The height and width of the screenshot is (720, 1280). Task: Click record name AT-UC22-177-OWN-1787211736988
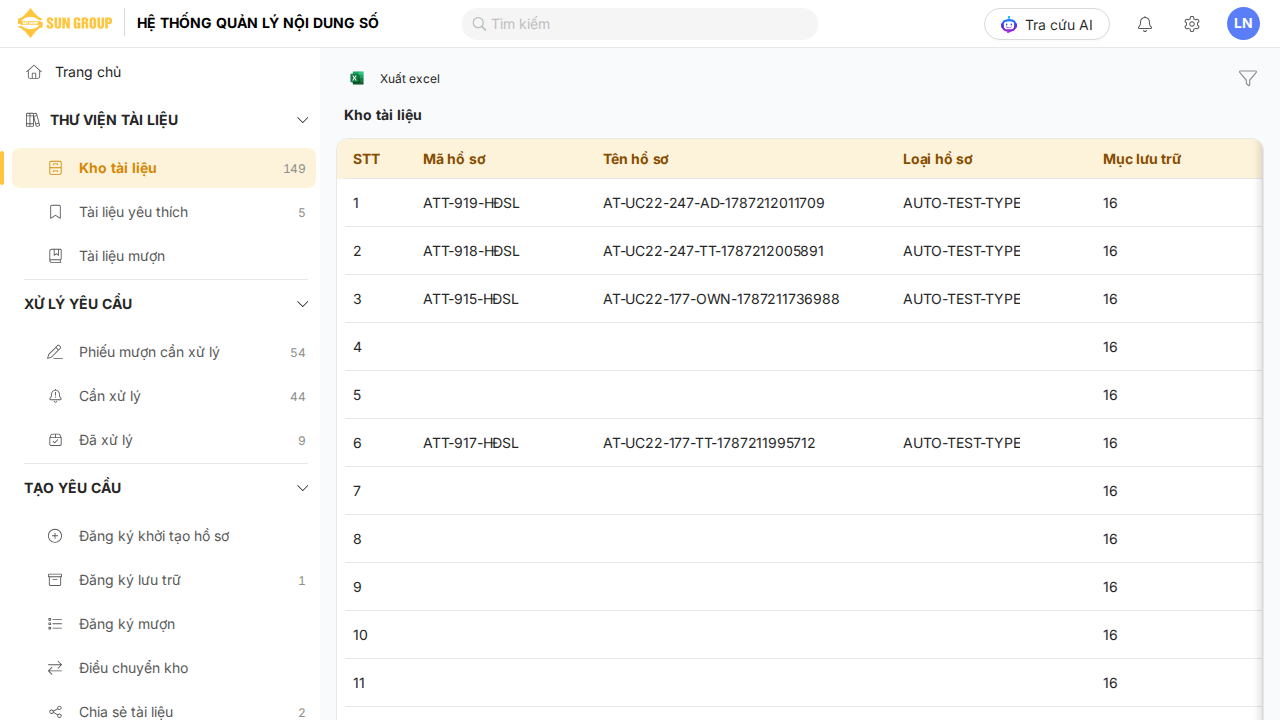[721, 299]
